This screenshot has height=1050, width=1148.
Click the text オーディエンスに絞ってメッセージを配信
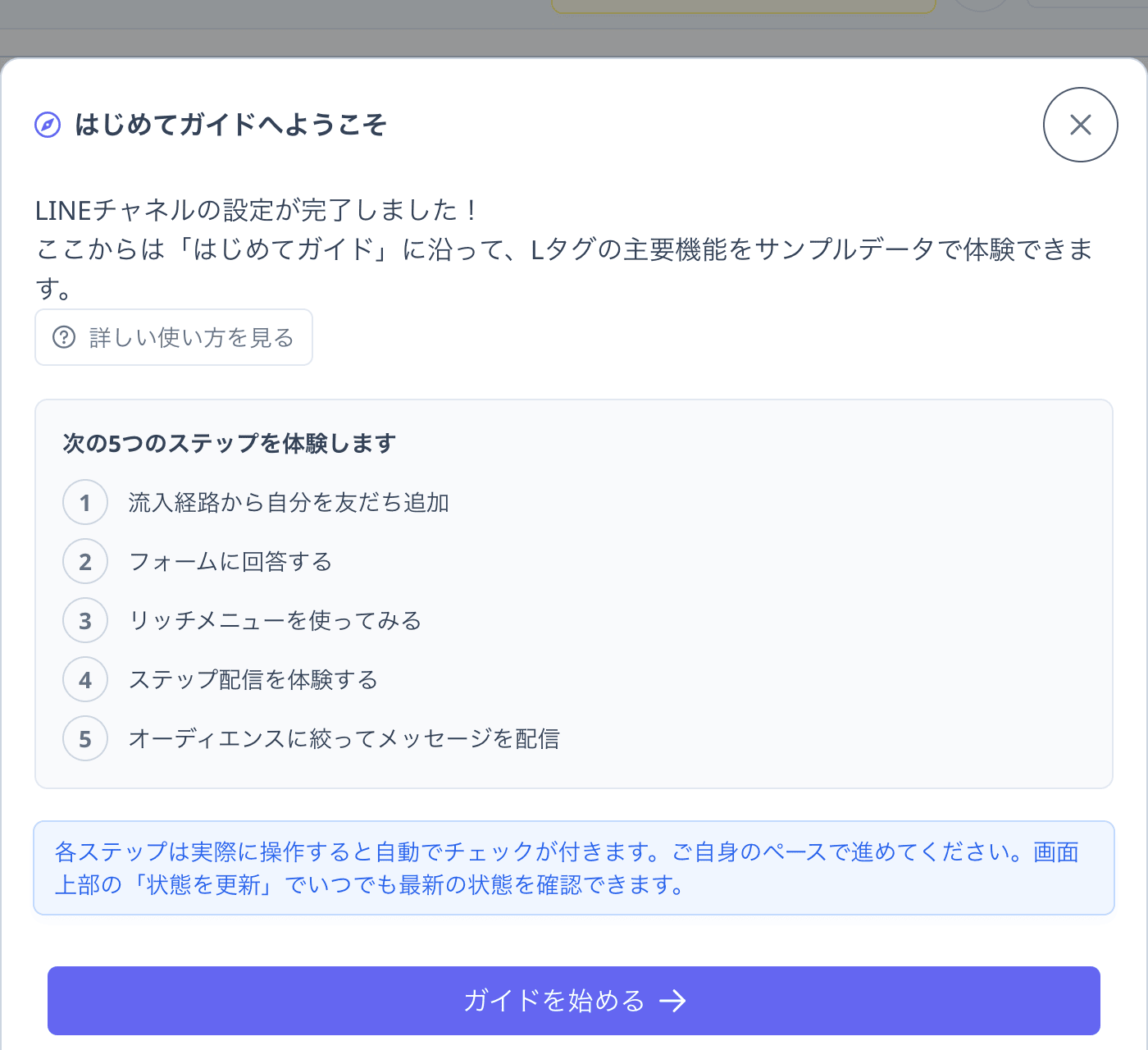tap(344, 738)
